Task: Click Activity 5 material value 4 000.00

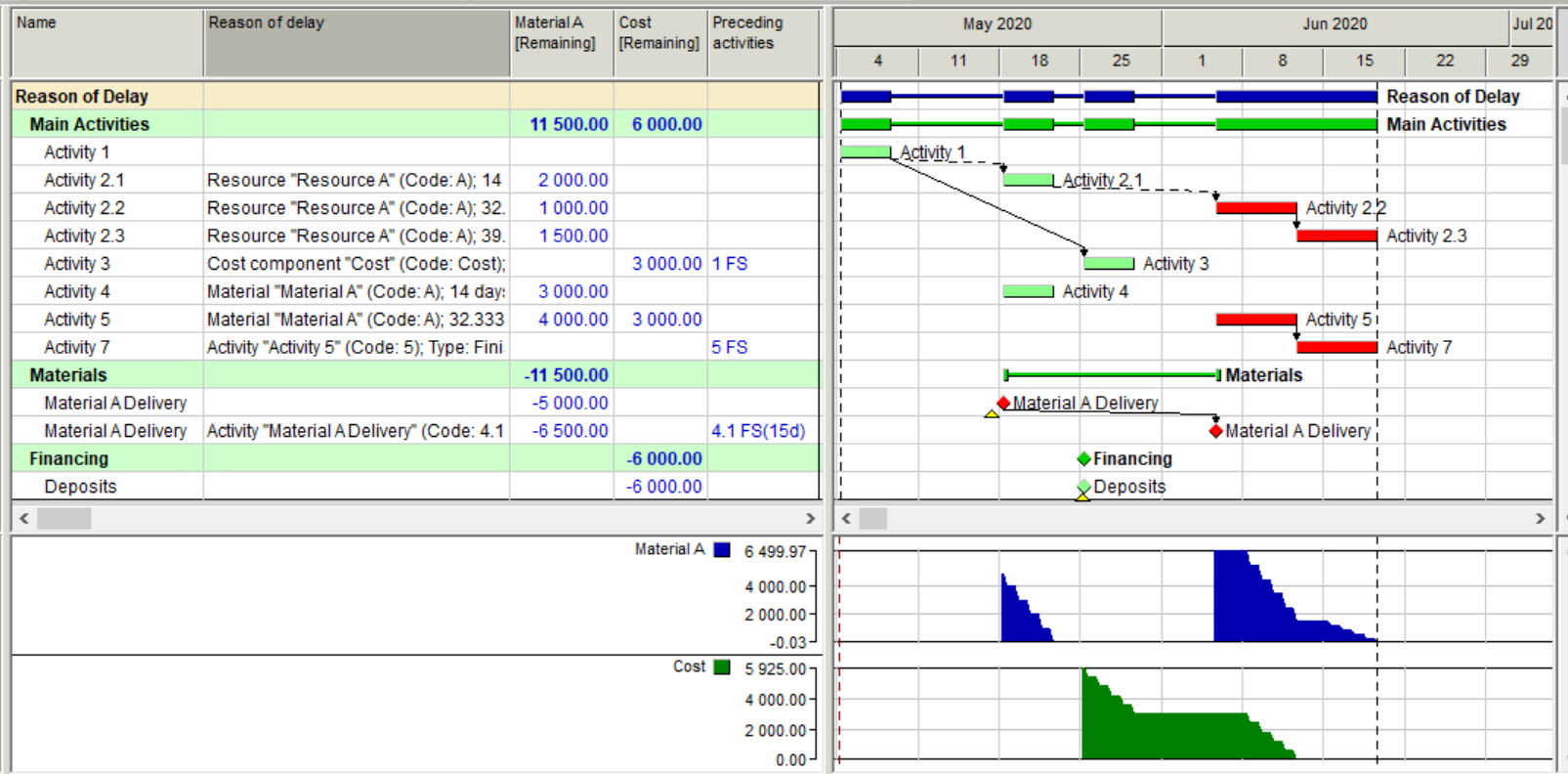Action: [x=562, y=320]
